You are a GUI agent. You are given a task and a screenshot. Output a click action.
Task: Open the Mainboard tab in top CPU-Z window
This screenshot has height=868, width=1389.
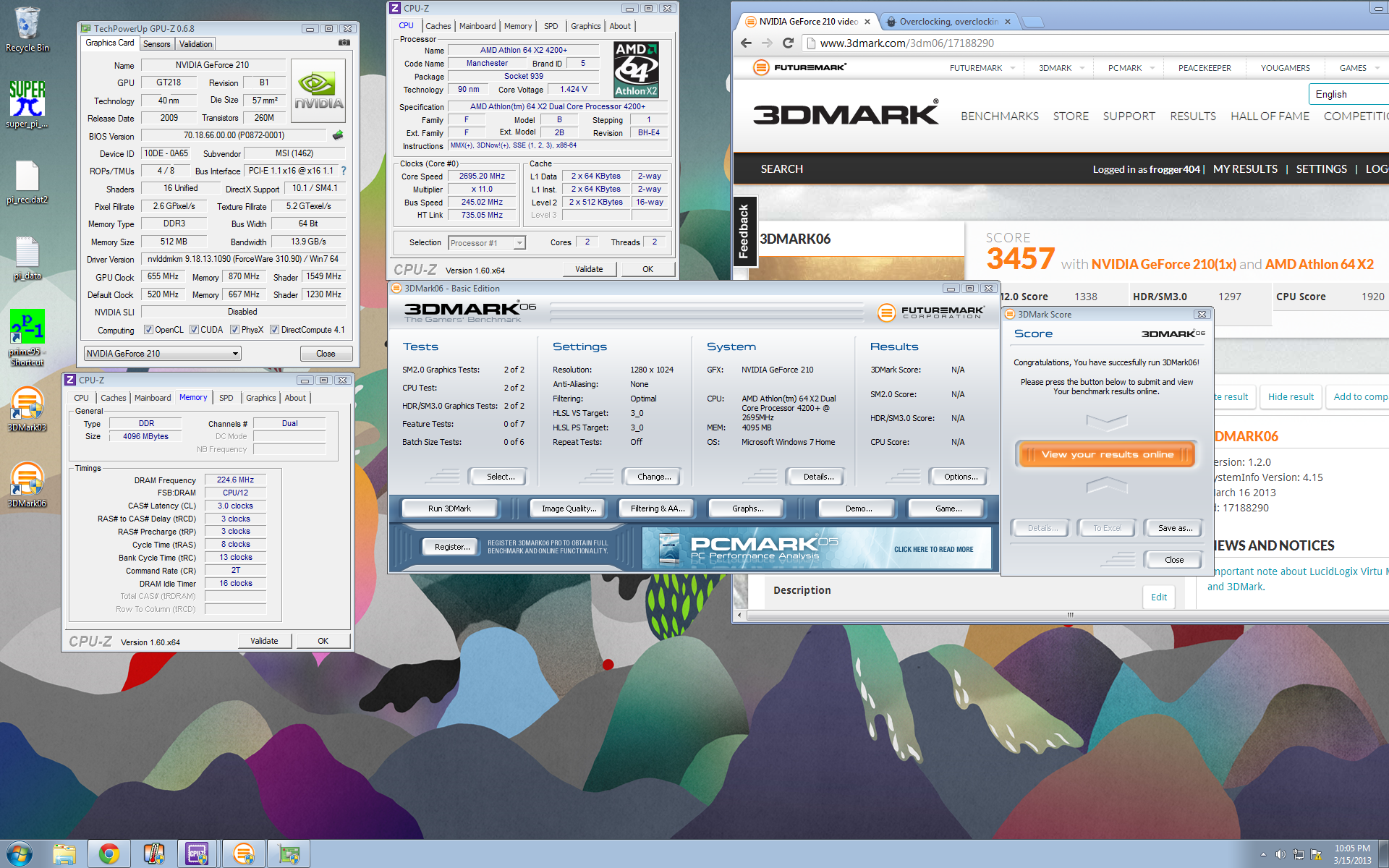(x=477, y=26)
